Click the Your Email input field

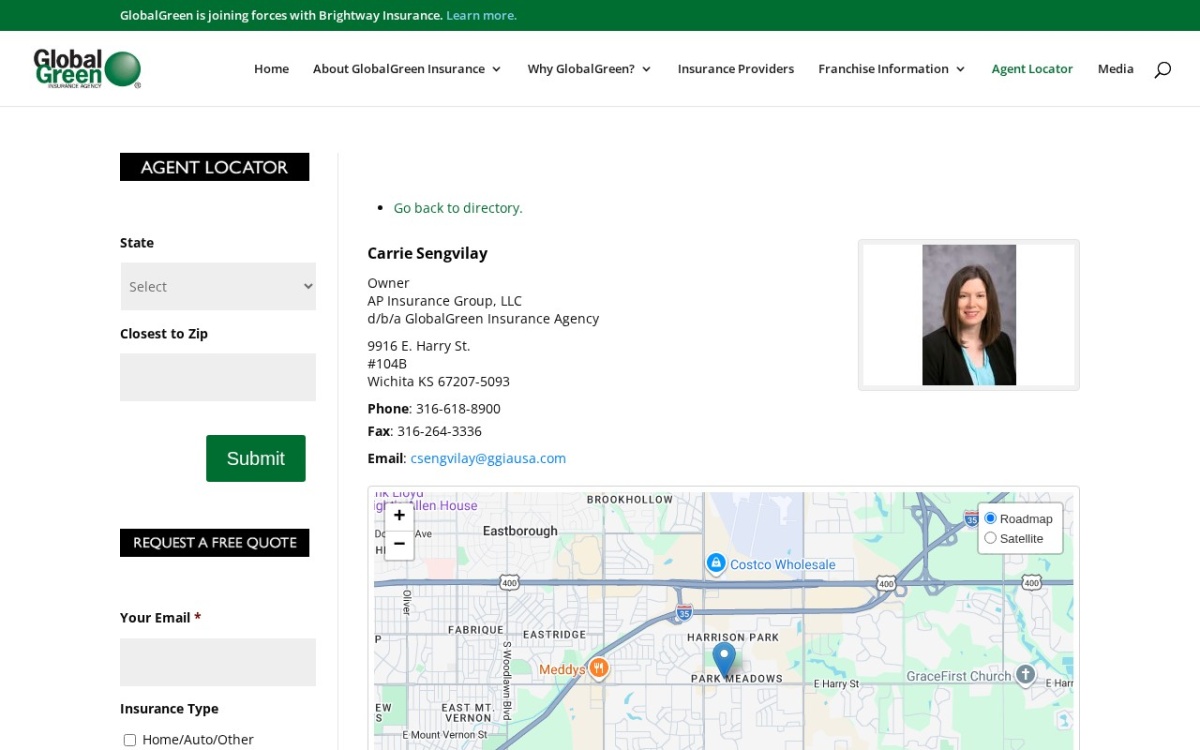click(x=218, y=662)
